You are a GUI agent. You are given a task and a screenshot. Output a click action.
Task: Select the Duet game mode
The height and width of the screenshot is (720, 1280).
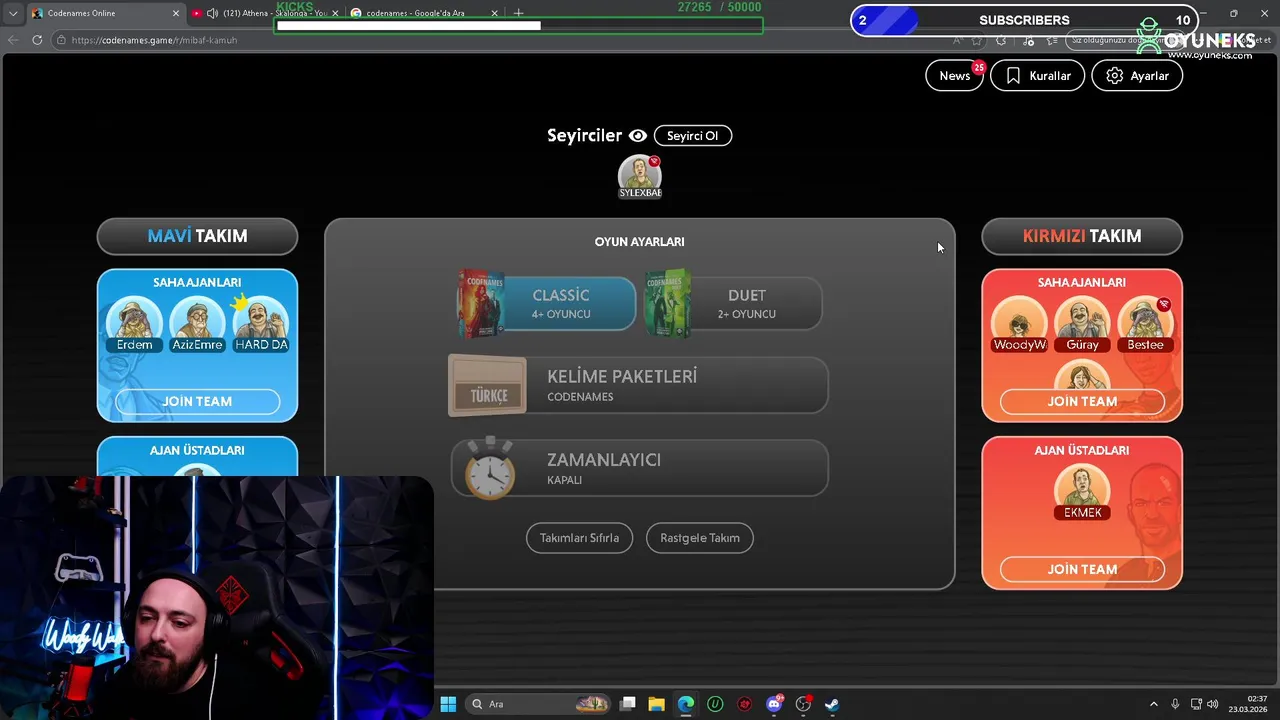[733, 304]
